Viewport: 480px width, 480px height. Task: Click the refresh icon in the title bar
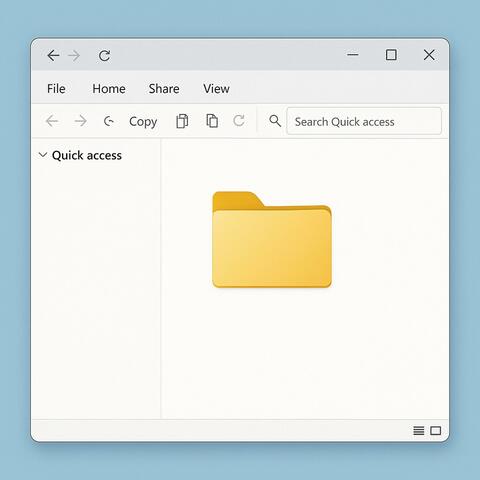(104, 56)
